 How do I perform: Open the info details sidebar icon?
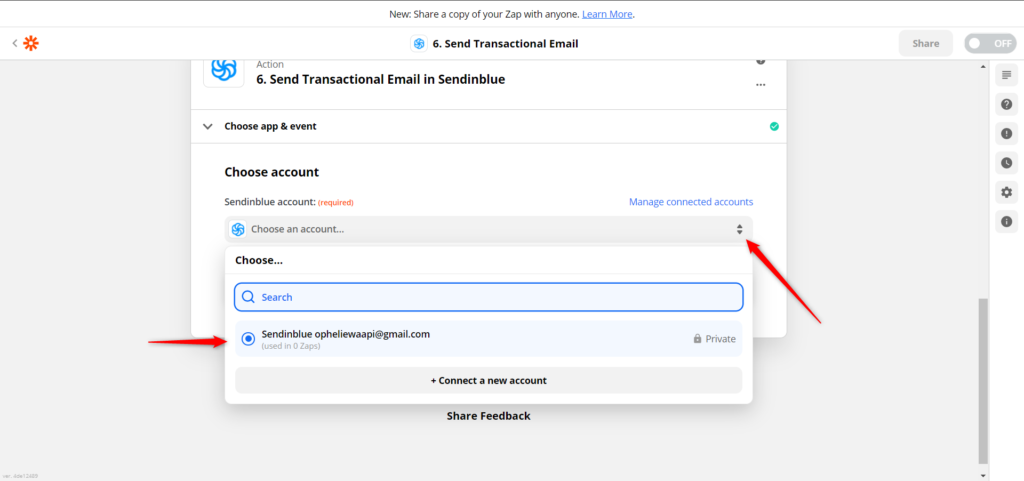coord(1006,221)
